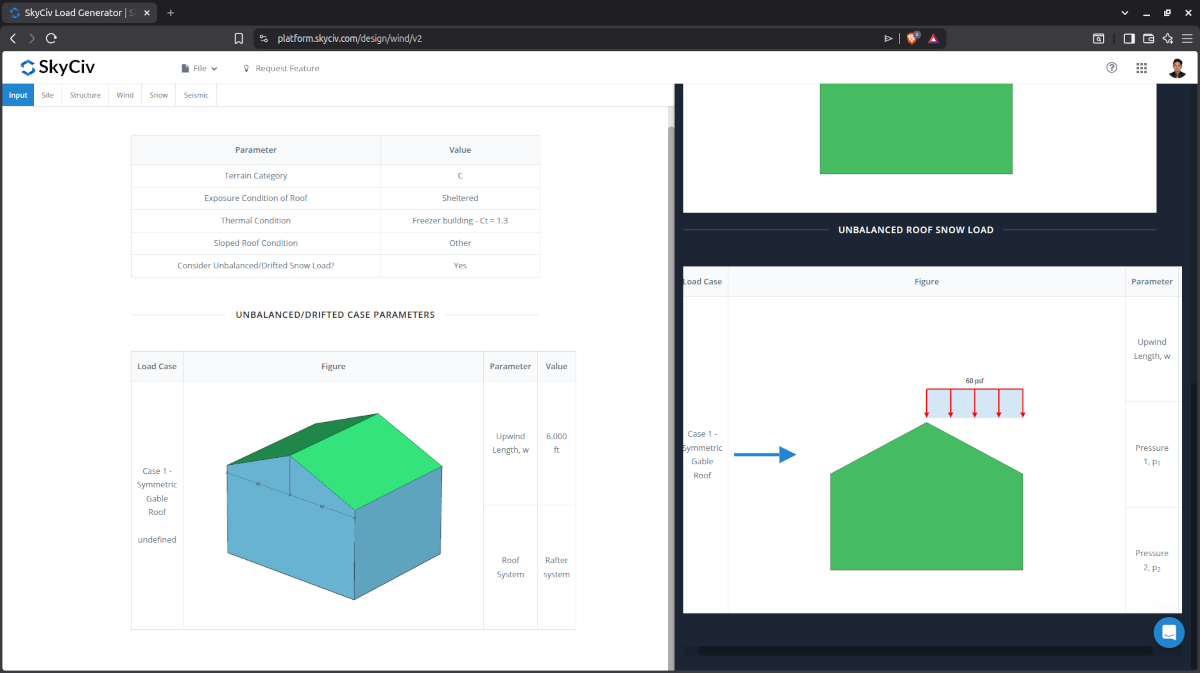1200x673 pixels.
Task: Switch to the Site tab
Action: (x=48, y=95)
